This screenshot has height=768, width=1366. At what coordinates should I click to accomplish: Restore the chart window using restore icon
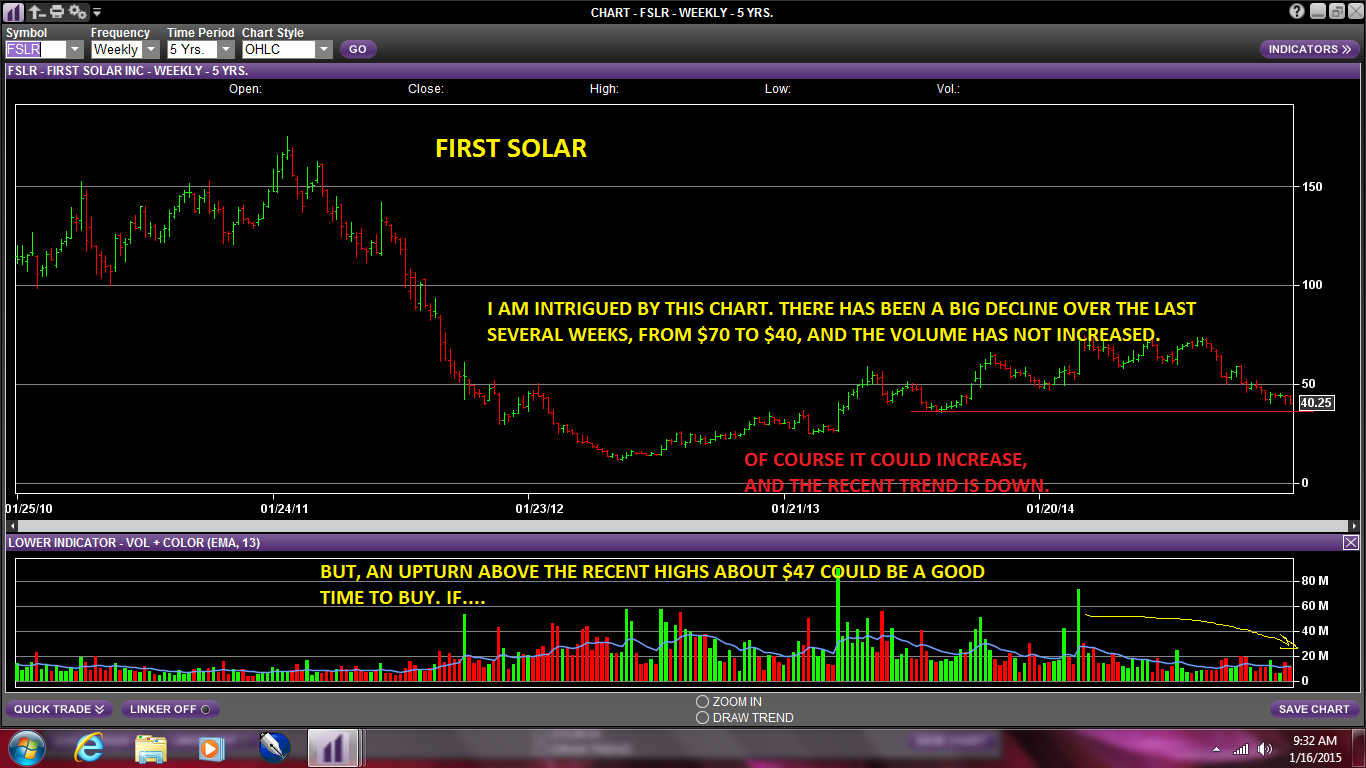1338,12
